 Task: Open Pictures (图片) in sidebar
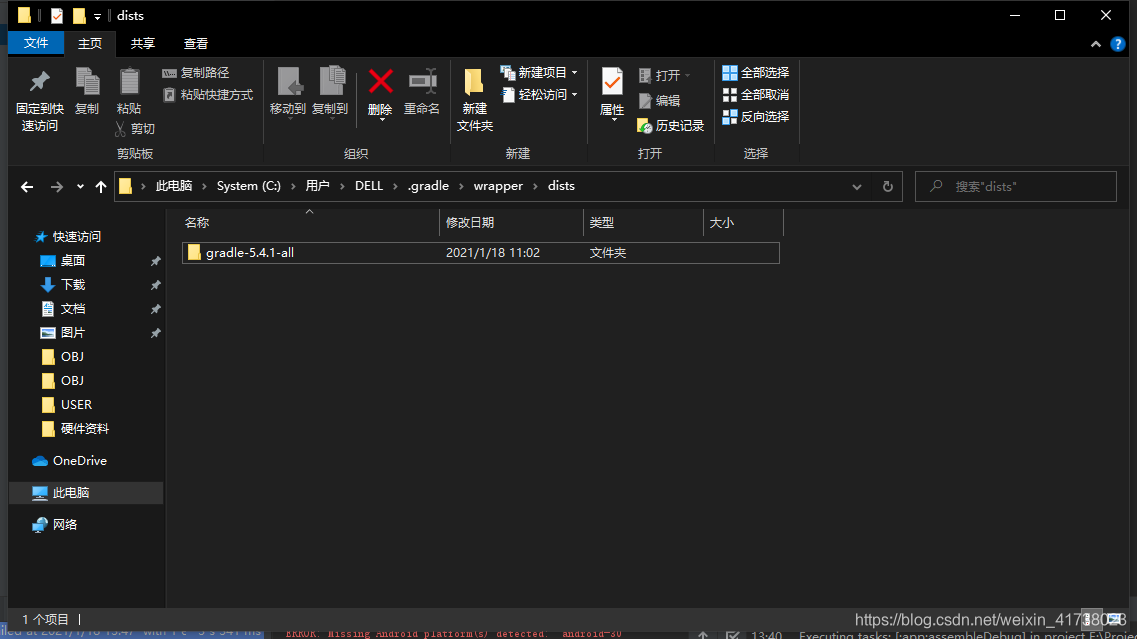pyautogui.click(x=63, y=333)
